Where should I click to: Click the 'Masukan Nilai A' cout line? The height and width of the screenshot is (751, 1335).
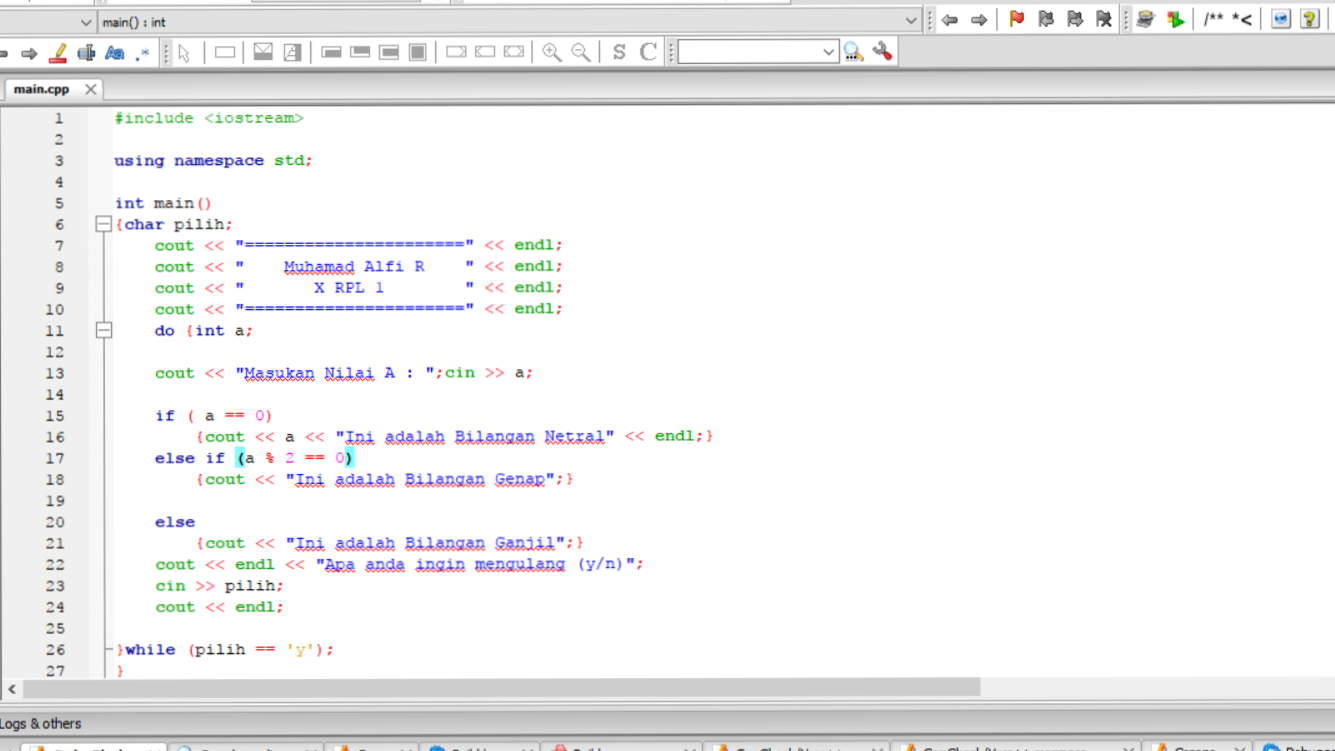(x=344, y=373)
